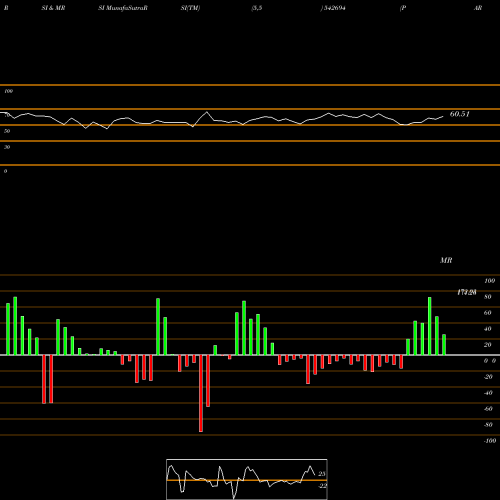Click the 50 label on RSI axis
500x500 pixels.
pyautogui.click(x=7, y=131)
